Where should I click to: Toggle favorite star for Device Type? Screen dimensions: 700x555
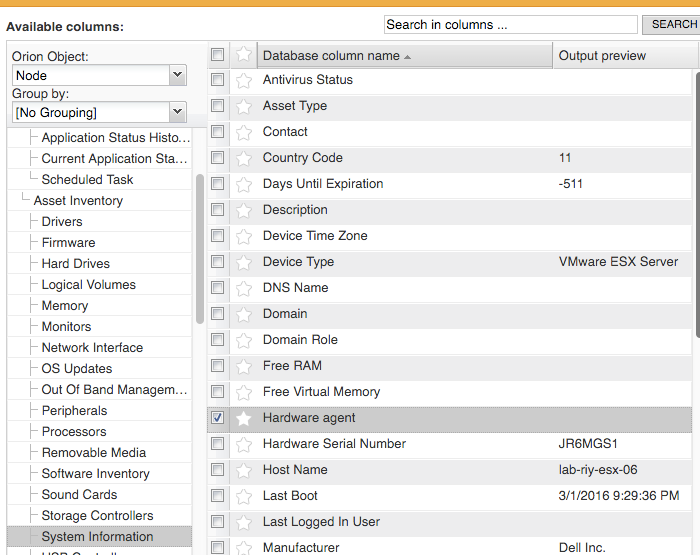[x=244, y=262]
